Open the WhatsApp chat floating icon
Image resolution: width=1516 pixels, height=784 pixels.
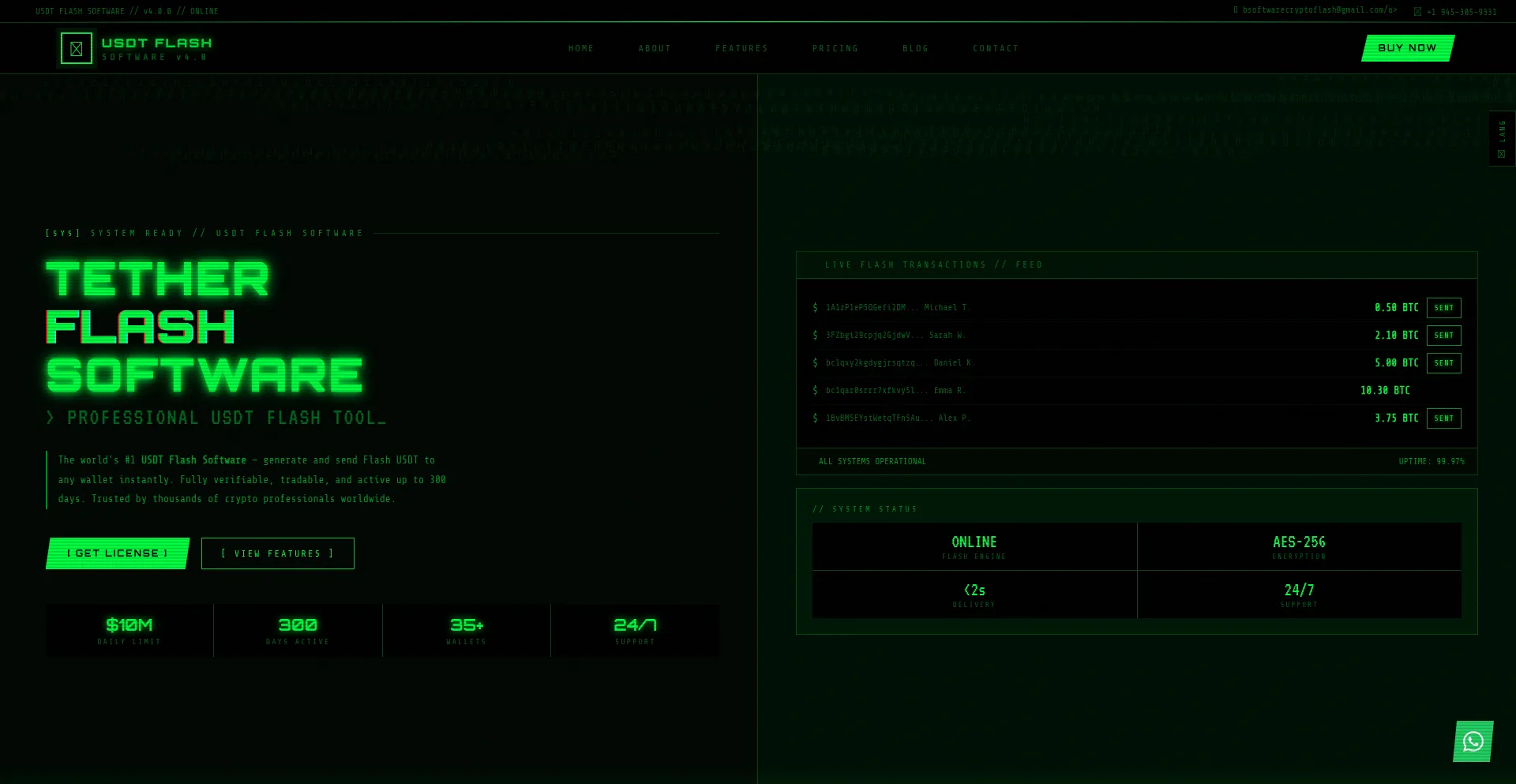click(1473, 741)
